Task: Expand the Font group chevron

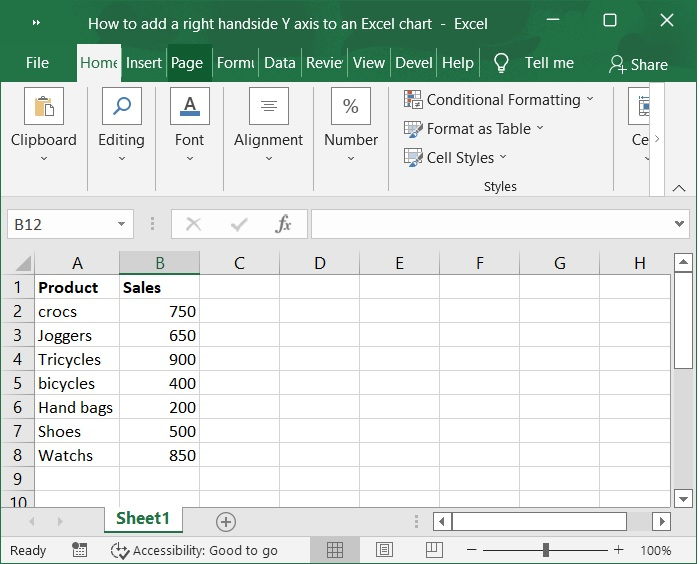Action: click(x=190, y=158)
